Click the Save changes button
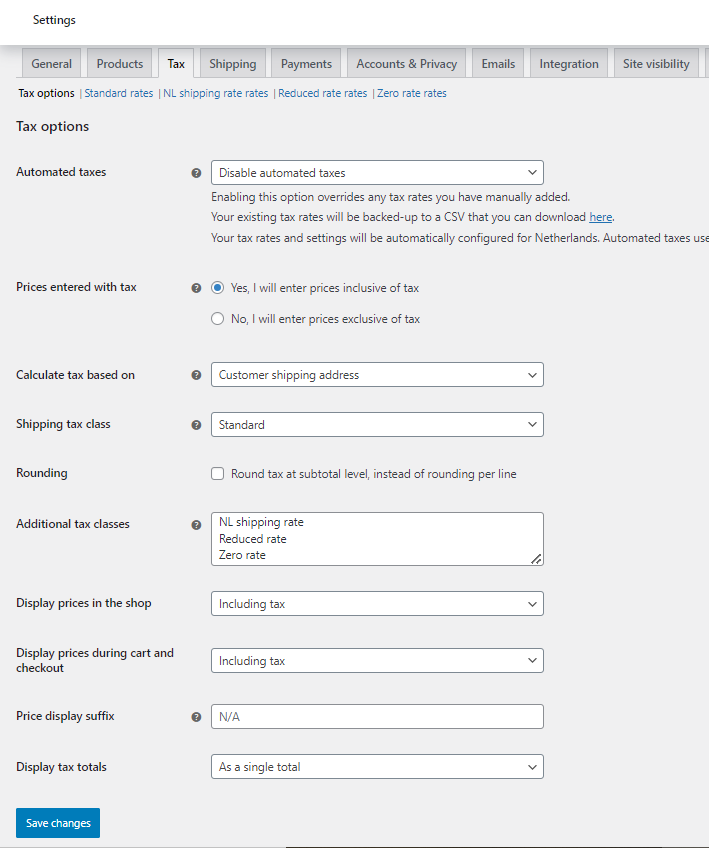The image size is (709, 848). point(58,823)
